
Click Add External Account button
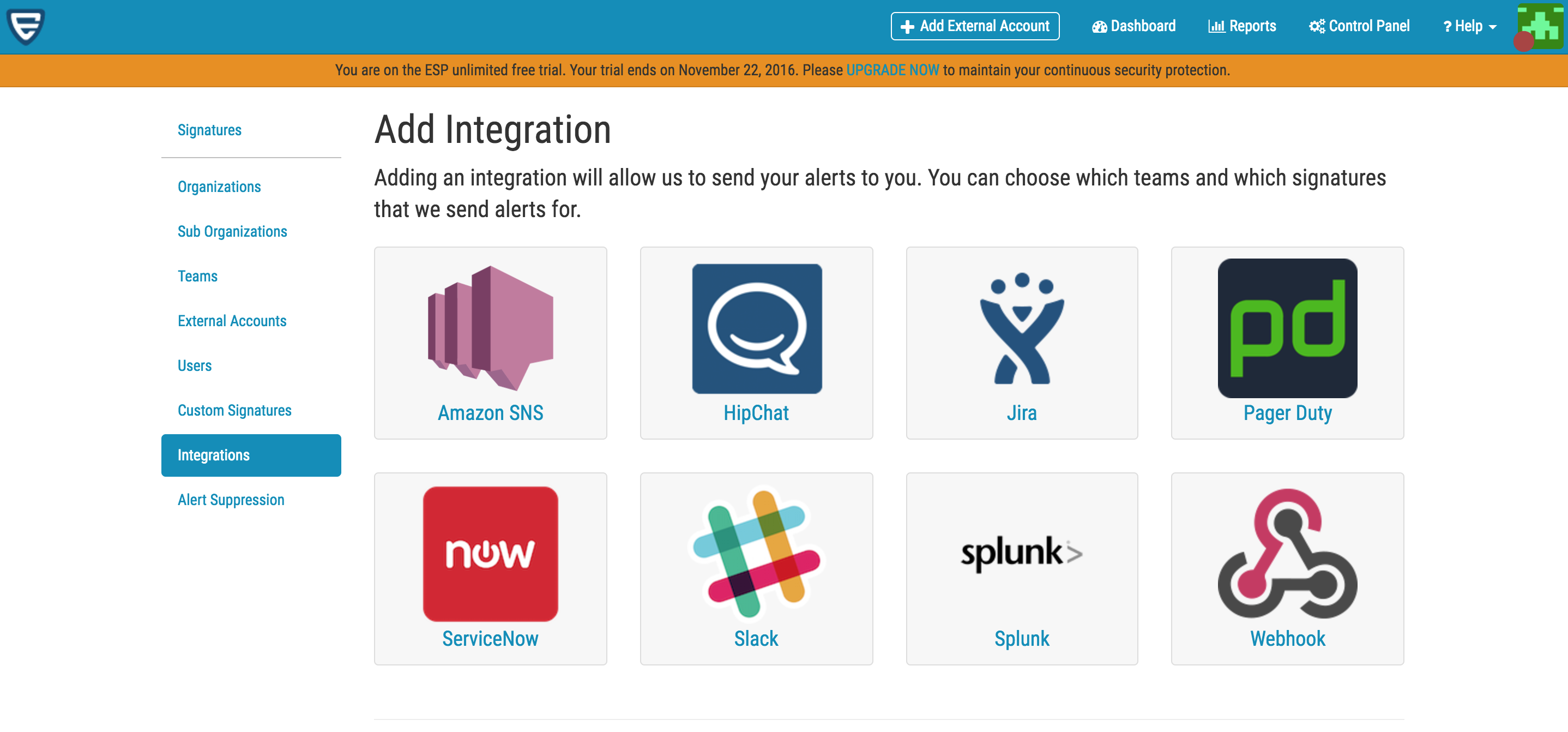point(974,26)
